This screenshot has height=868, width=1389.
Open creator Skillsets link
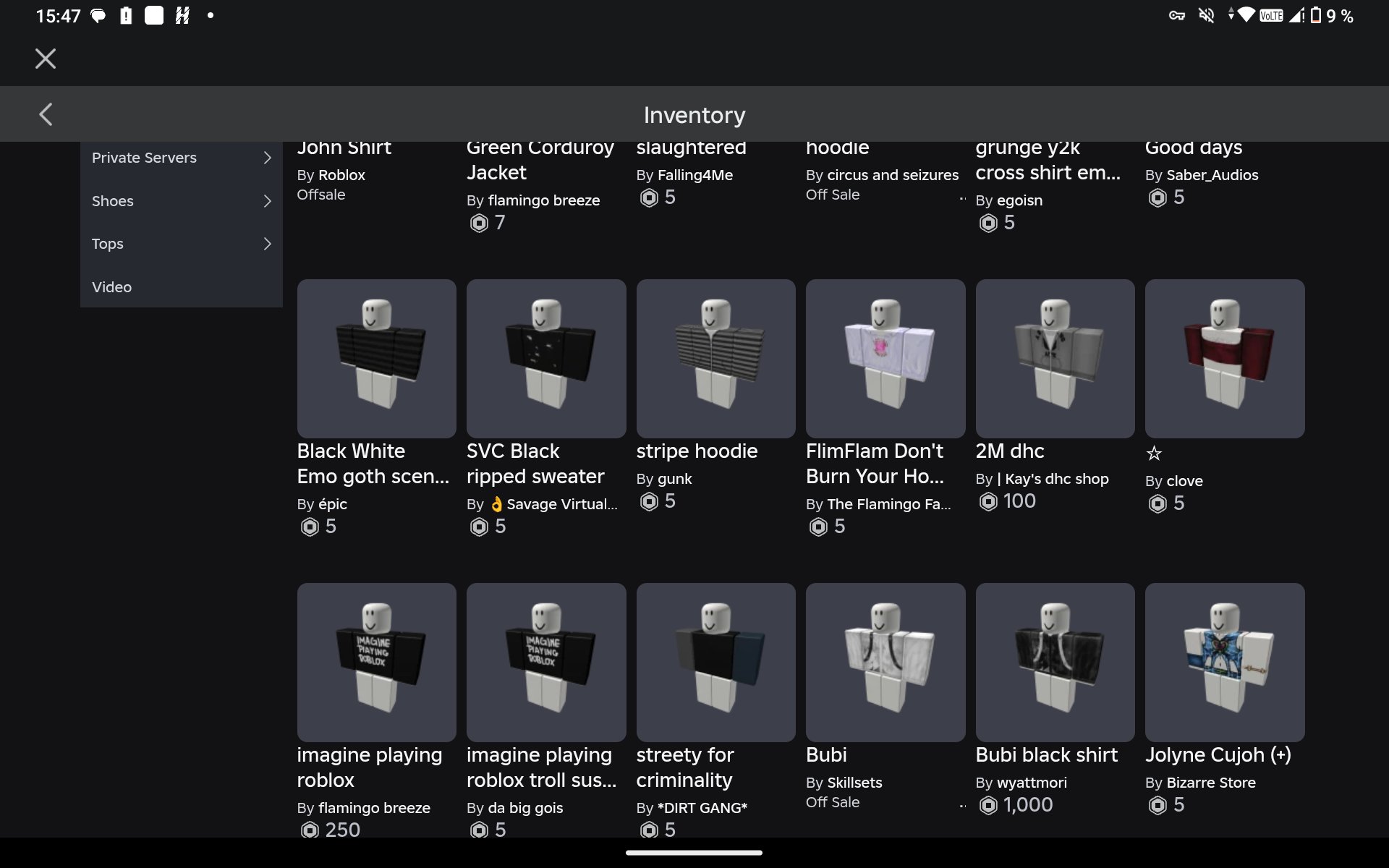854,783
